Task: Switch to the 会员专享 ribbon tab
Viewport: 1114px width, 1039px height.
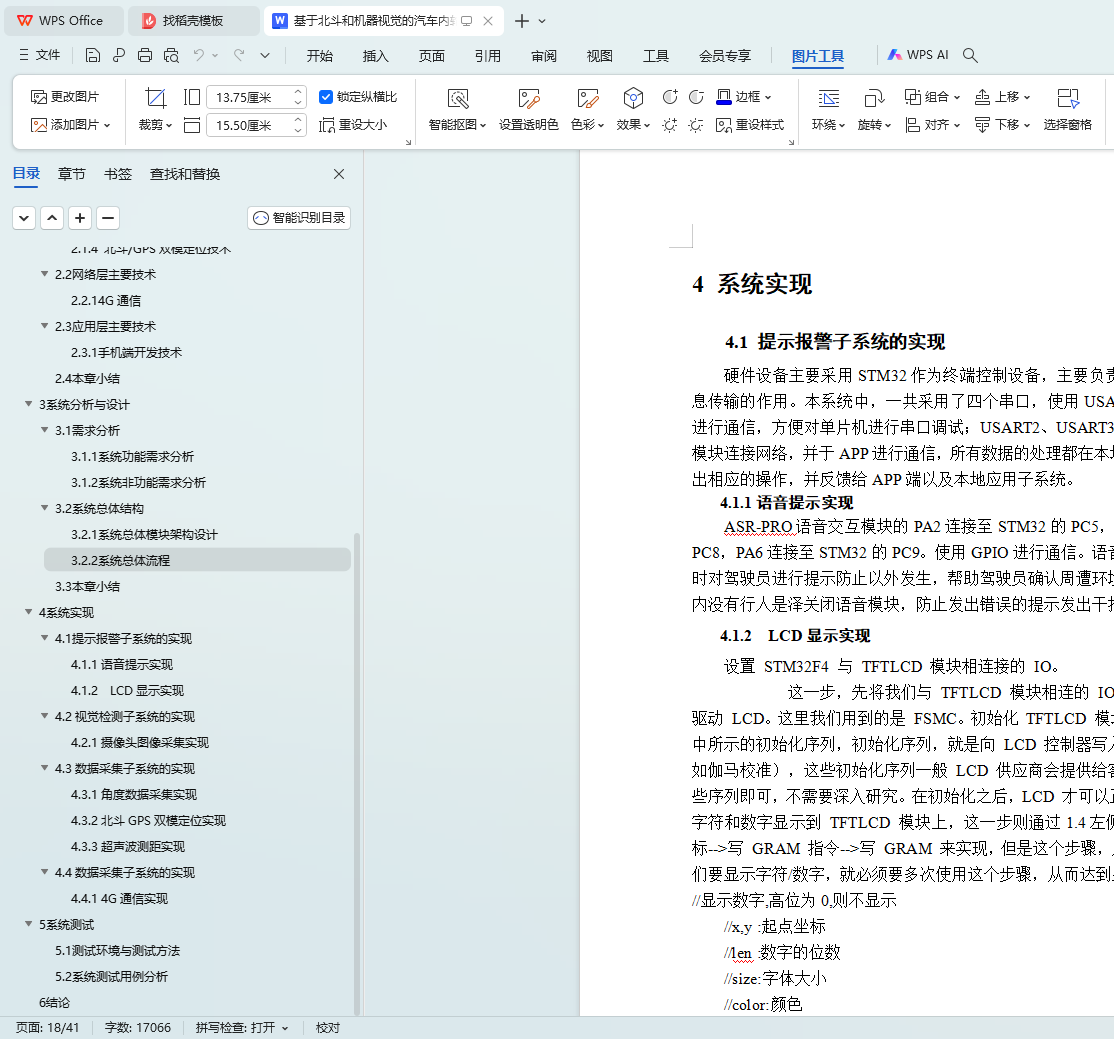Action: point(725,56)
